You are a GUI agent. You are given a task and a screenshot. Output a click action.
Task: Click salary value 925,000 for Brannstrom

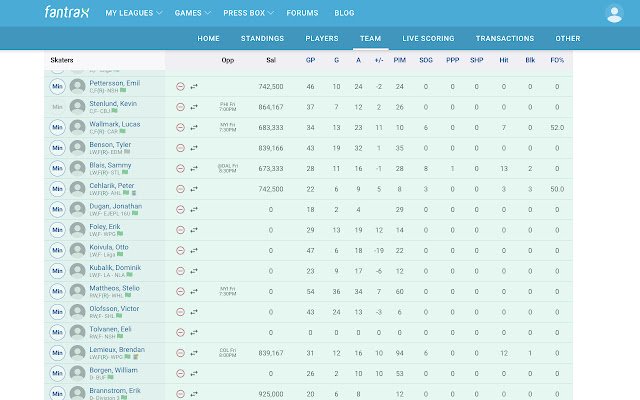coord(271,394)
